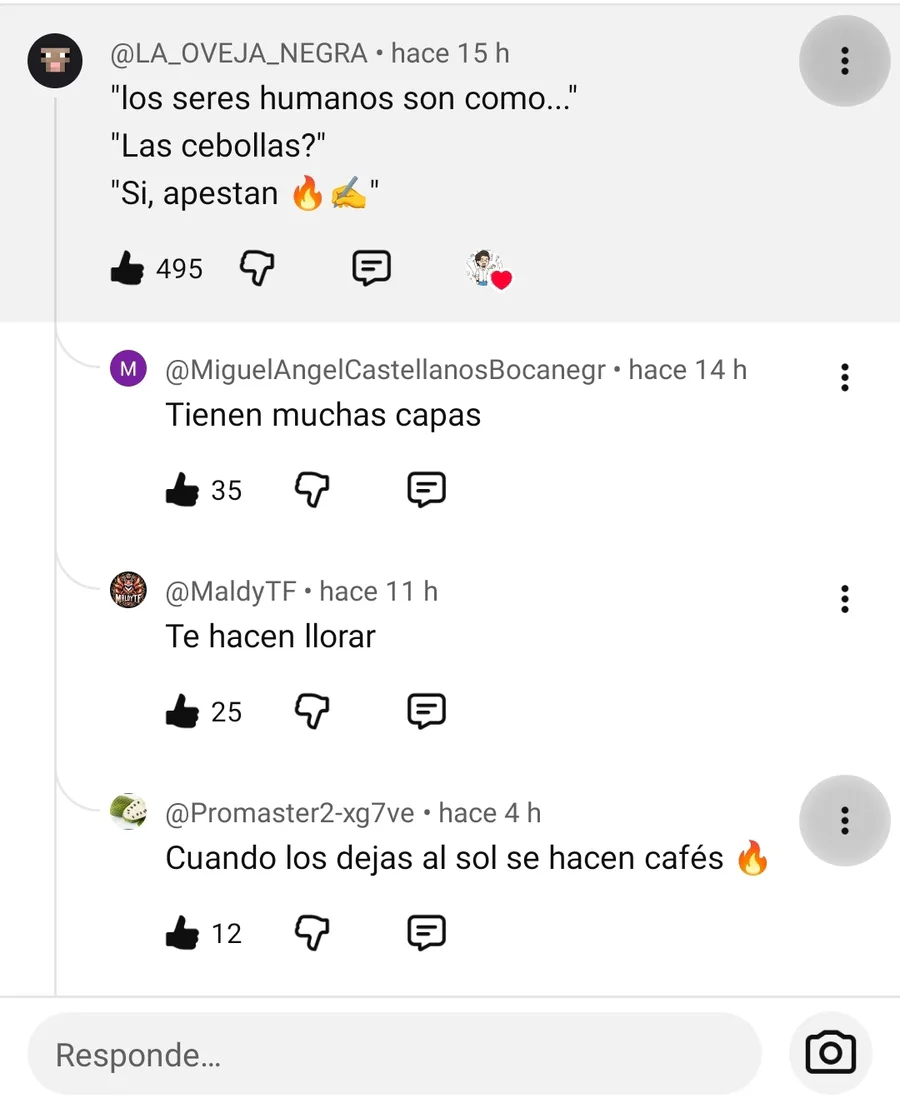The width and height of the screenshot is (900, 1113).
Task: Dislike the LA_OVEJA_NEGRA comment
Action: (258, 268)
